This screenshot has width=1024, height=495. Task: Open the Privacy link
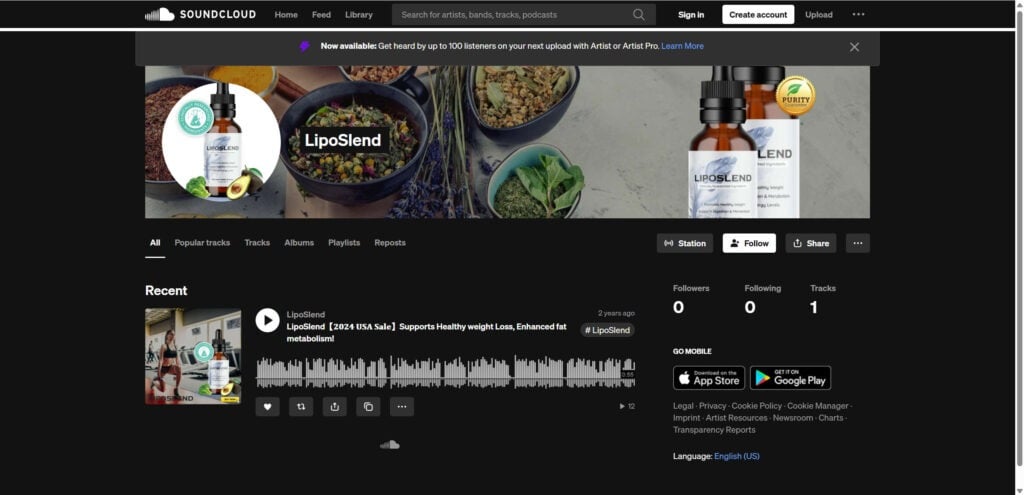[x=712, y=406]
